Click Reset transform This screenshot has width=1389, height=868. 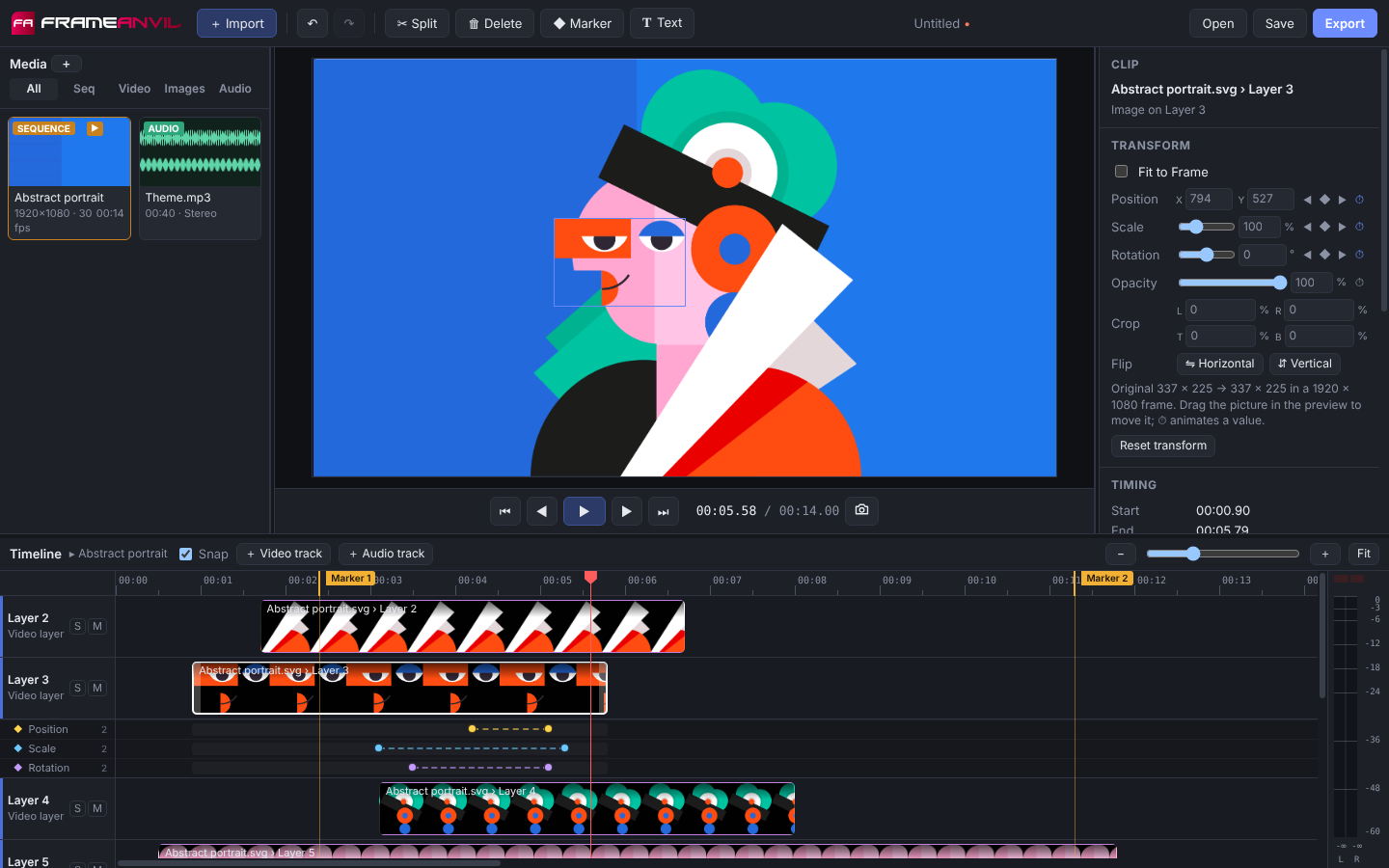pos(1163,446)
